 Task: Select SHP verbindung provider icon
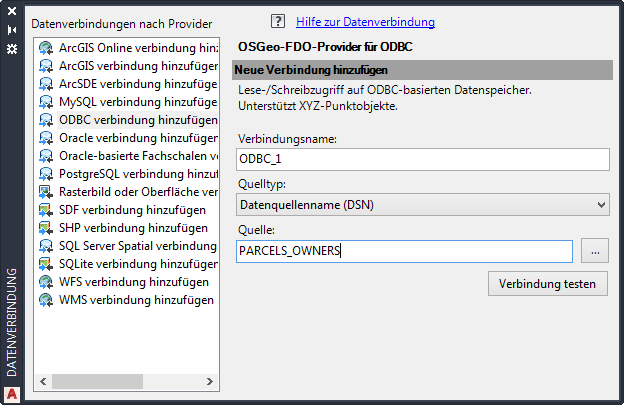click(x=46, y=227)
